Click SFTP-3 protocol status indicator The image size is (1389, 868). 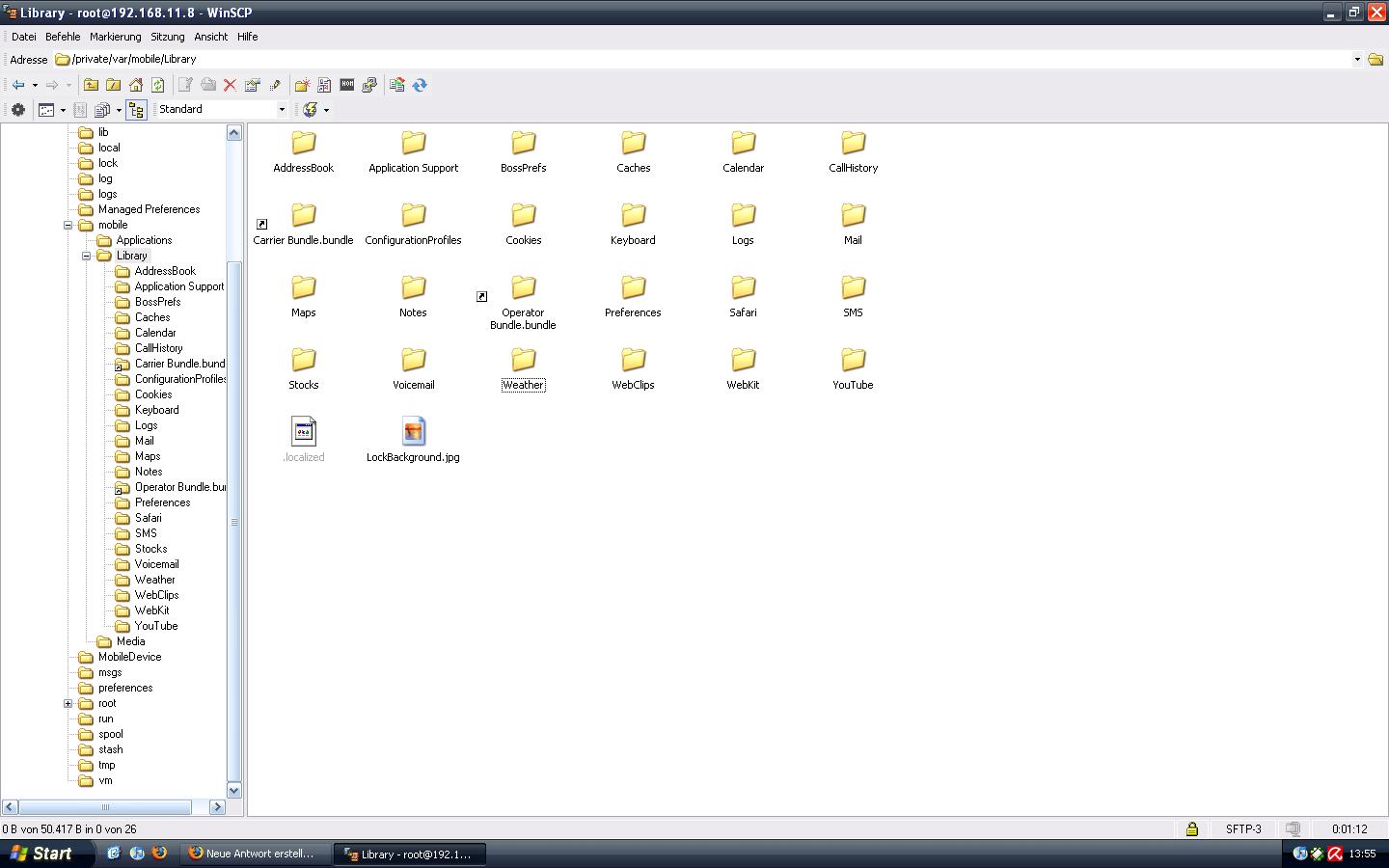pos(1243,828)
